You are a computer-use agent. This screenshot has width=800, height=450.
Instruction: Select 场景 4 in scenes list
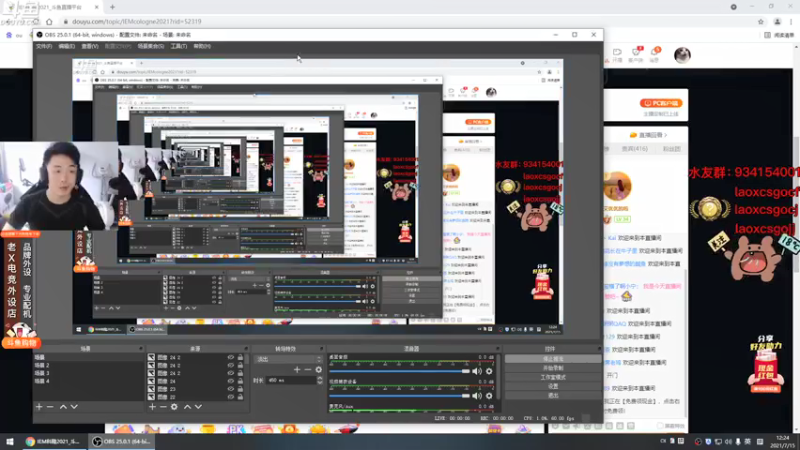coord(42,381)
